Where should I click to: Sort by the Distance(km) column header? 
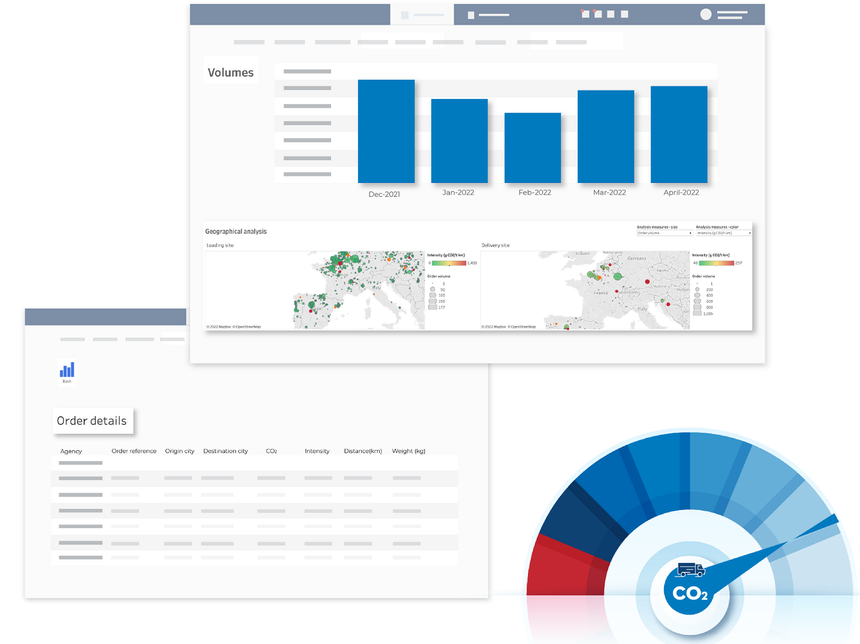tap(363, 451)
